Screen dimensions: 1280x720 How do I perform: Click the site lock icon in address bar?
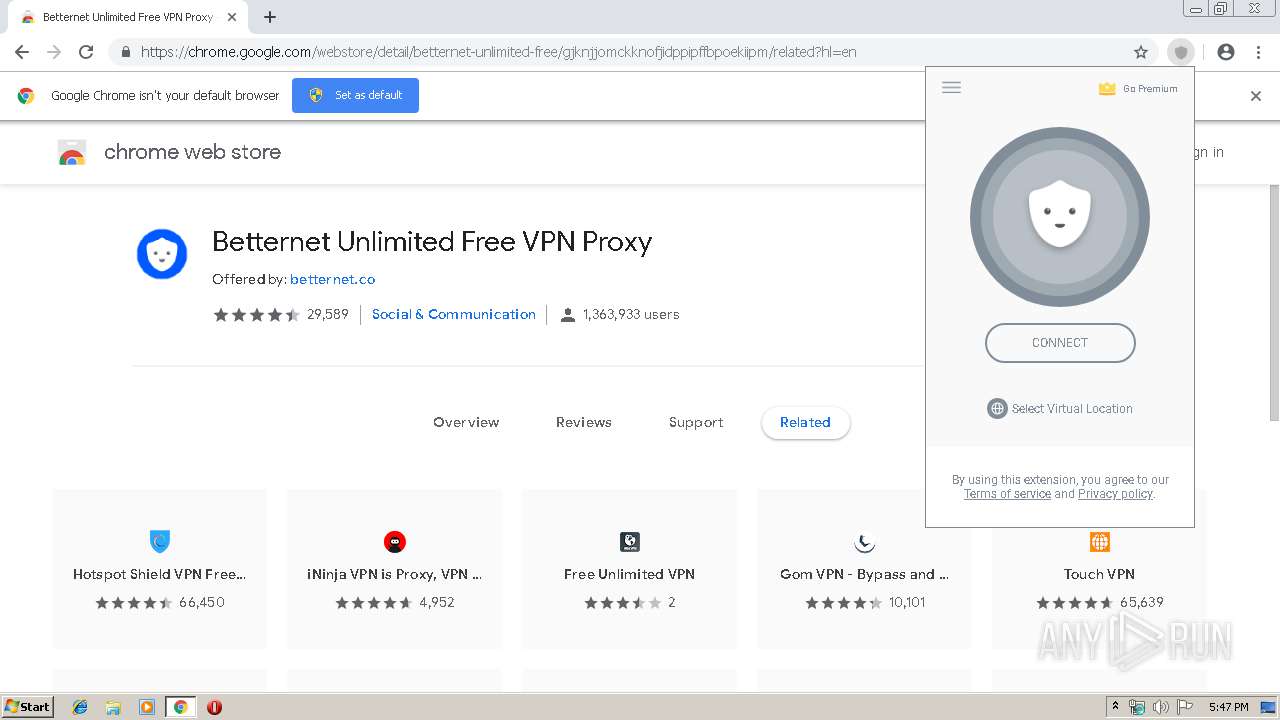pyautogui.click(x=126, y=52)
